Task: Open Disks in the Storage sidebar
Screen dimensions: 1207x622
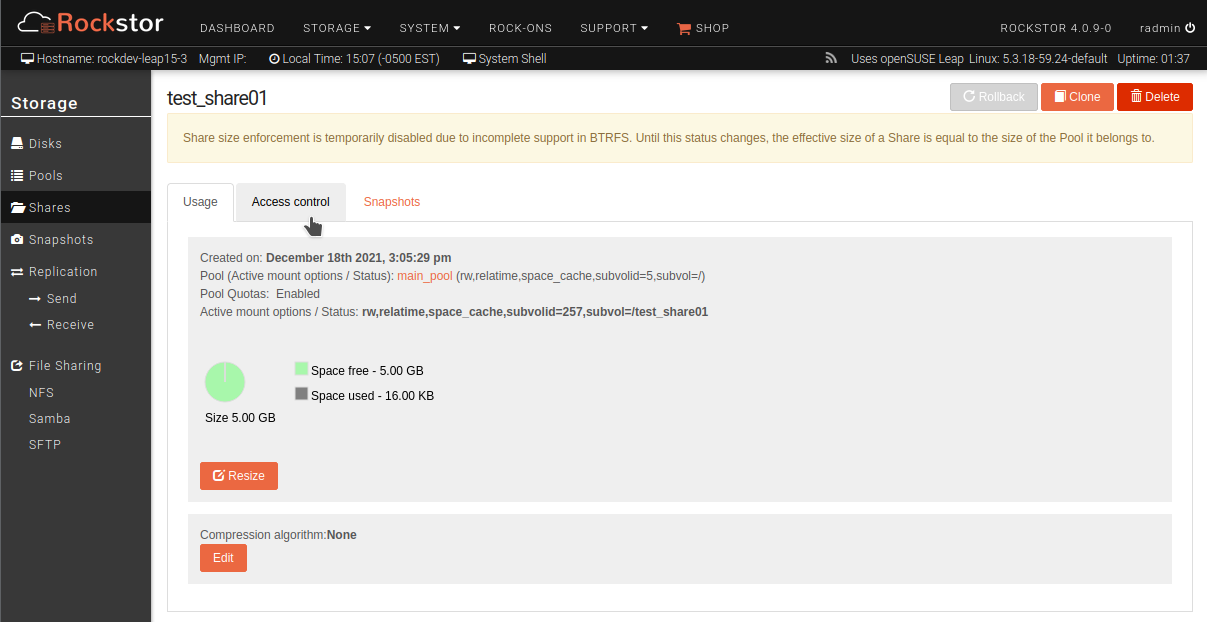Action: pos(75,144)
